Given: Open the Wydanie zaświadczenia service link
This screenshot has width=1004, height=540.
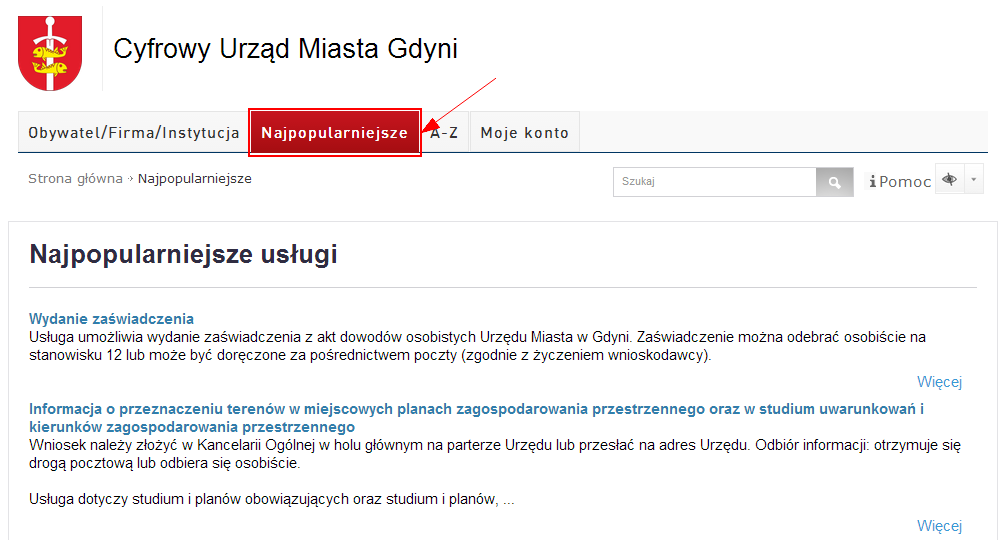Looking at the screenshot, I should click(x=111, y=319).
